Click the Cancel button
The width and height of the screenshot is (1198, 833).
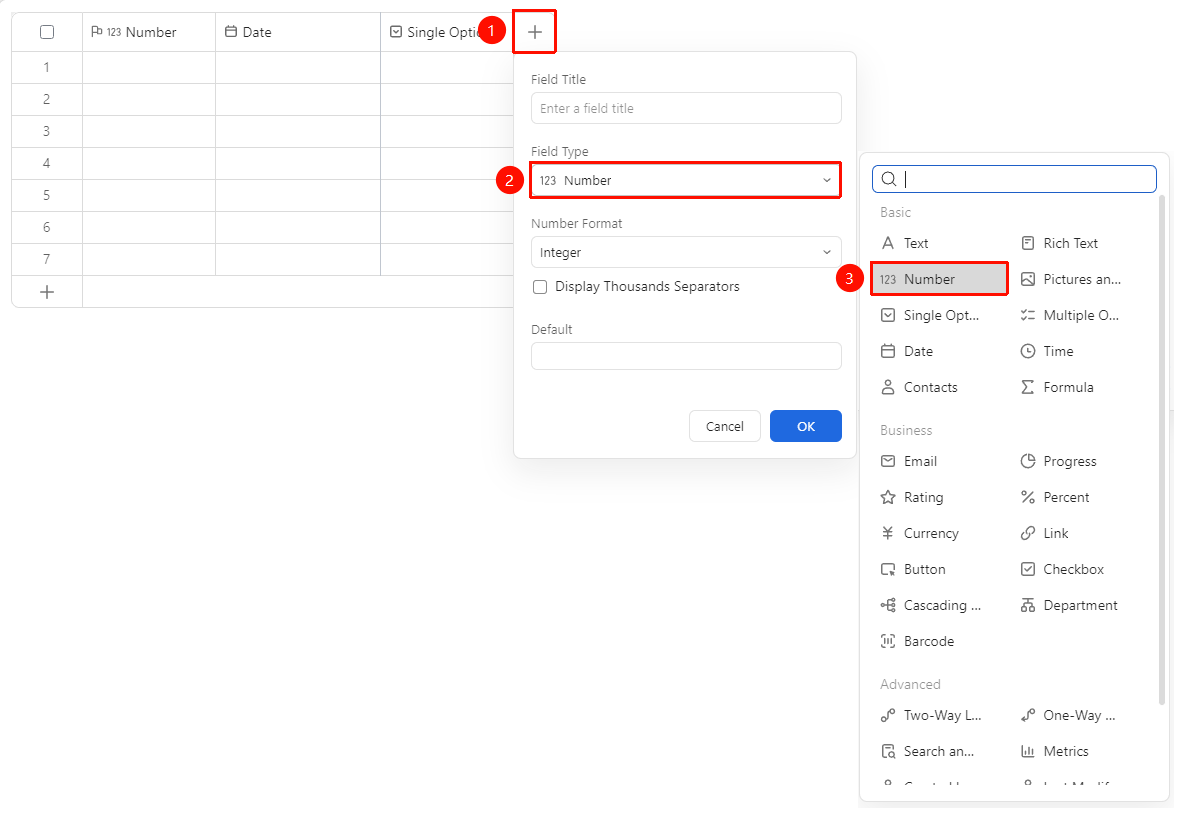(724, 426)
